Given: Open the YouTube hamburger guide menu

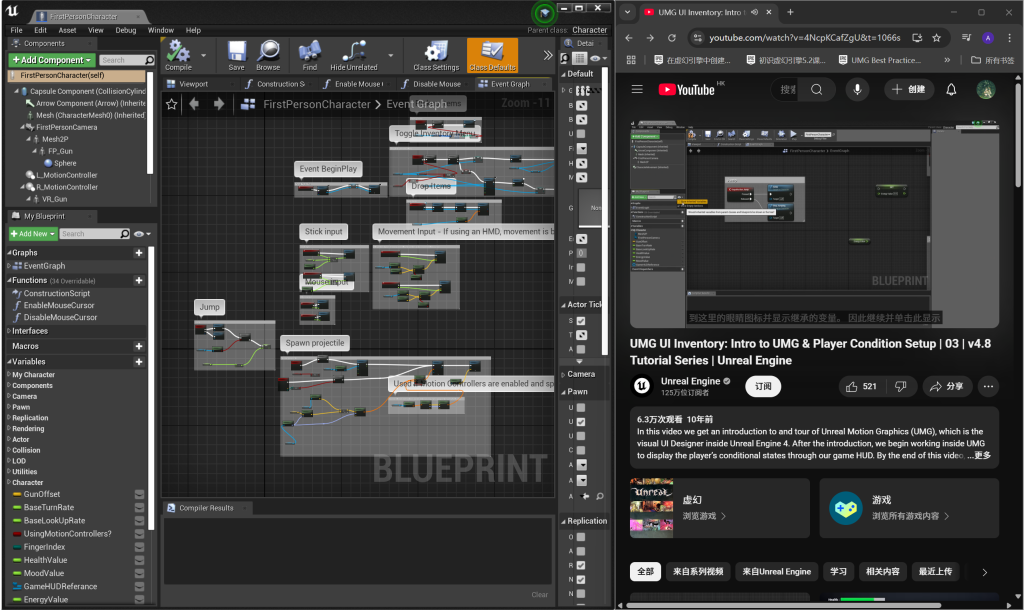Looking at the screenshot, I should click(x=637, y=89).
